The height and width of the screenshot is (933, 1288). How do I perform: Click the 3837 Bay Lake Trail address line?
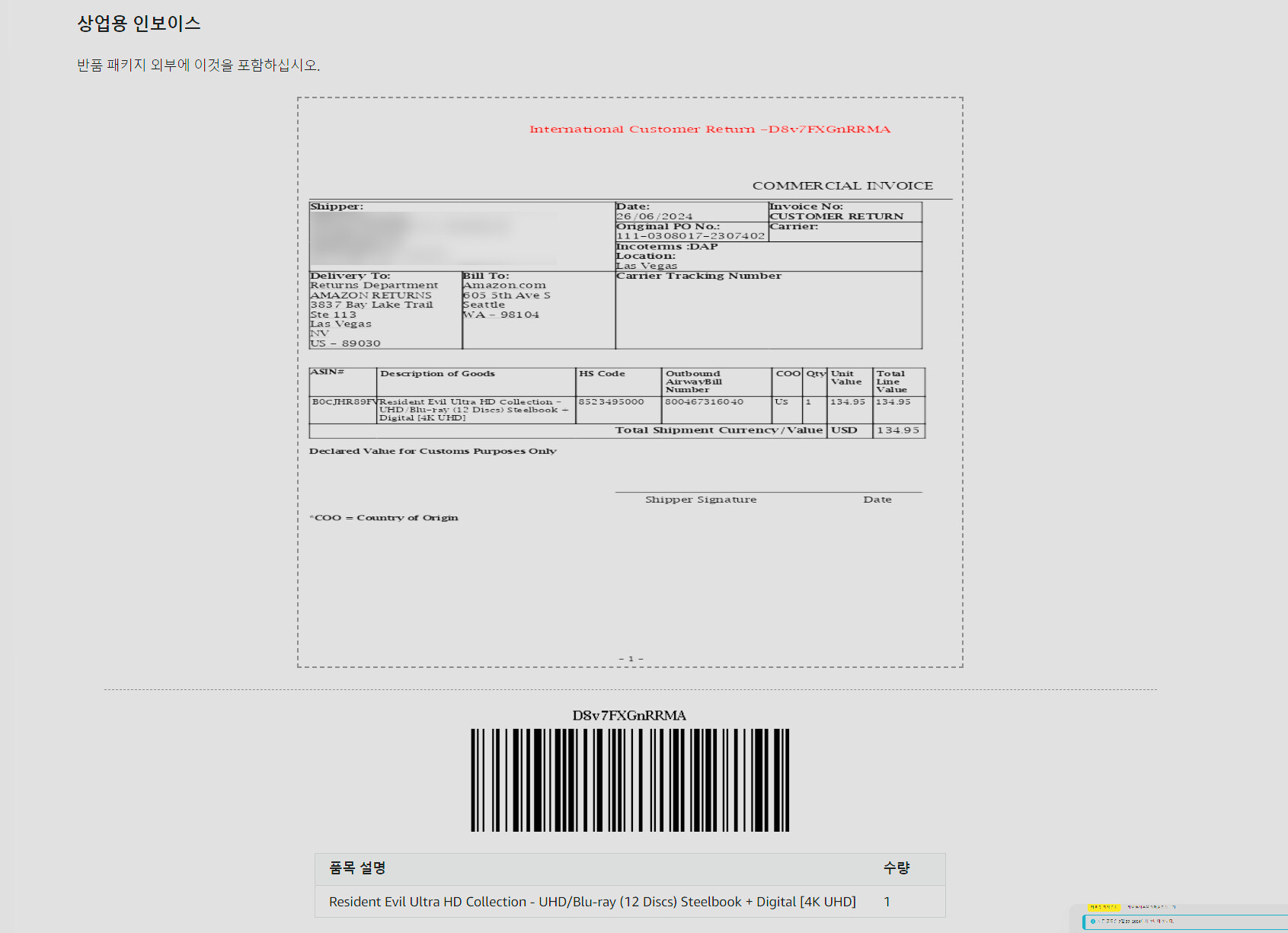(x=372, y=305)
